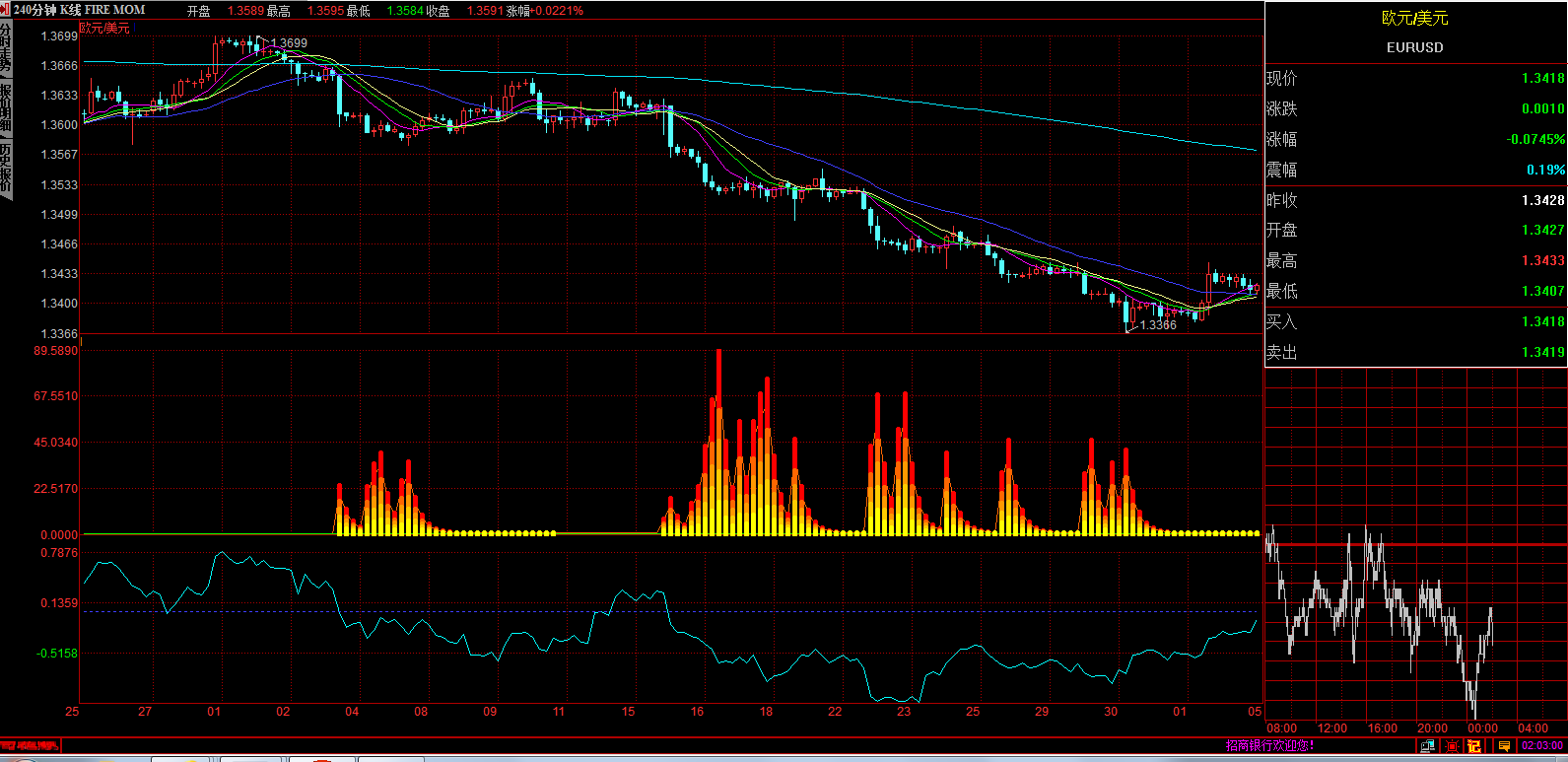The width and height of the screenshot is (1568, 762).
Task: Click the 卖出 ask price 1.3419
Action: 1542,352
